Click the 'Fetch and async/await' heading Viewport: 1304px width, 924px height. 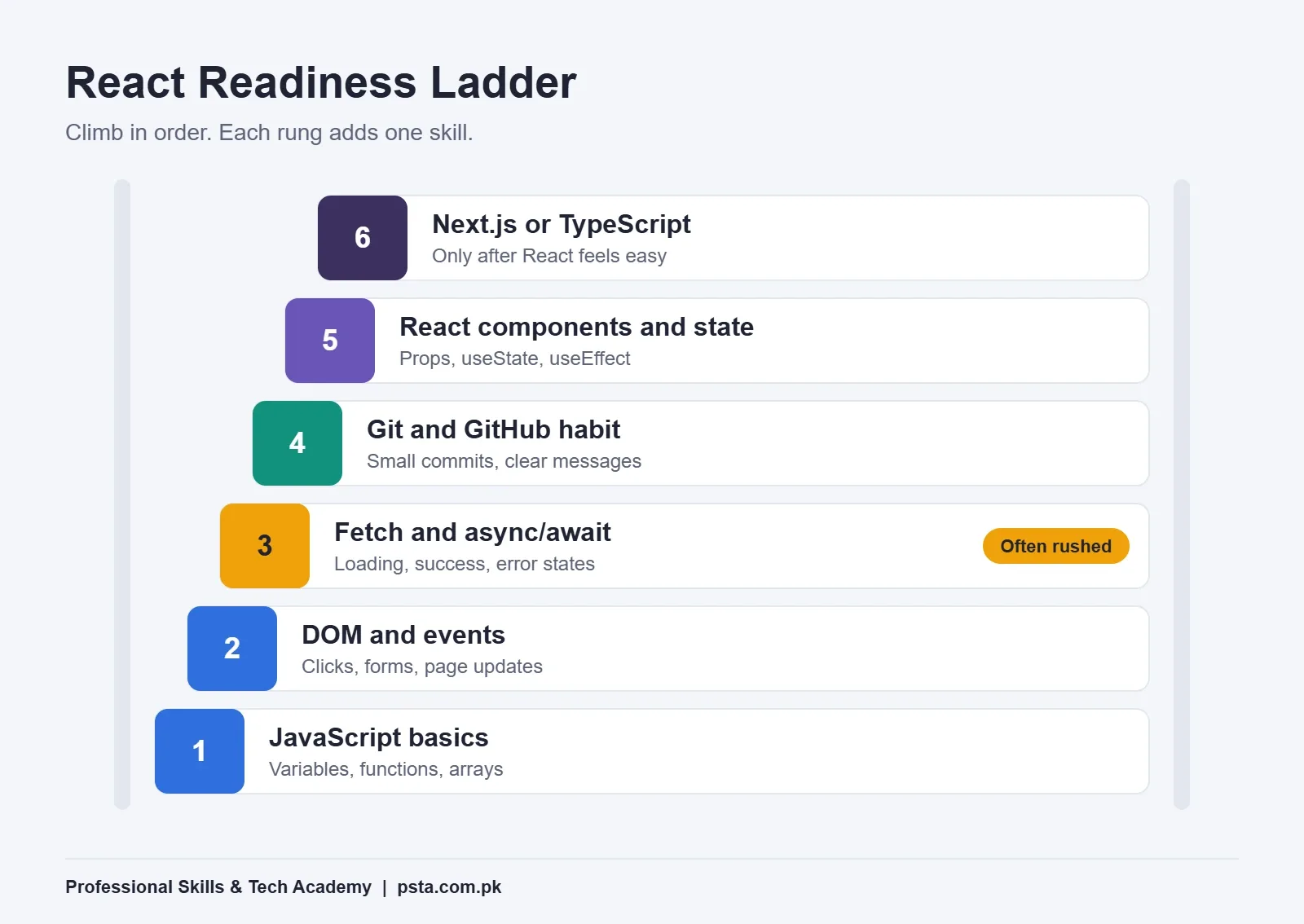point(473,532)
